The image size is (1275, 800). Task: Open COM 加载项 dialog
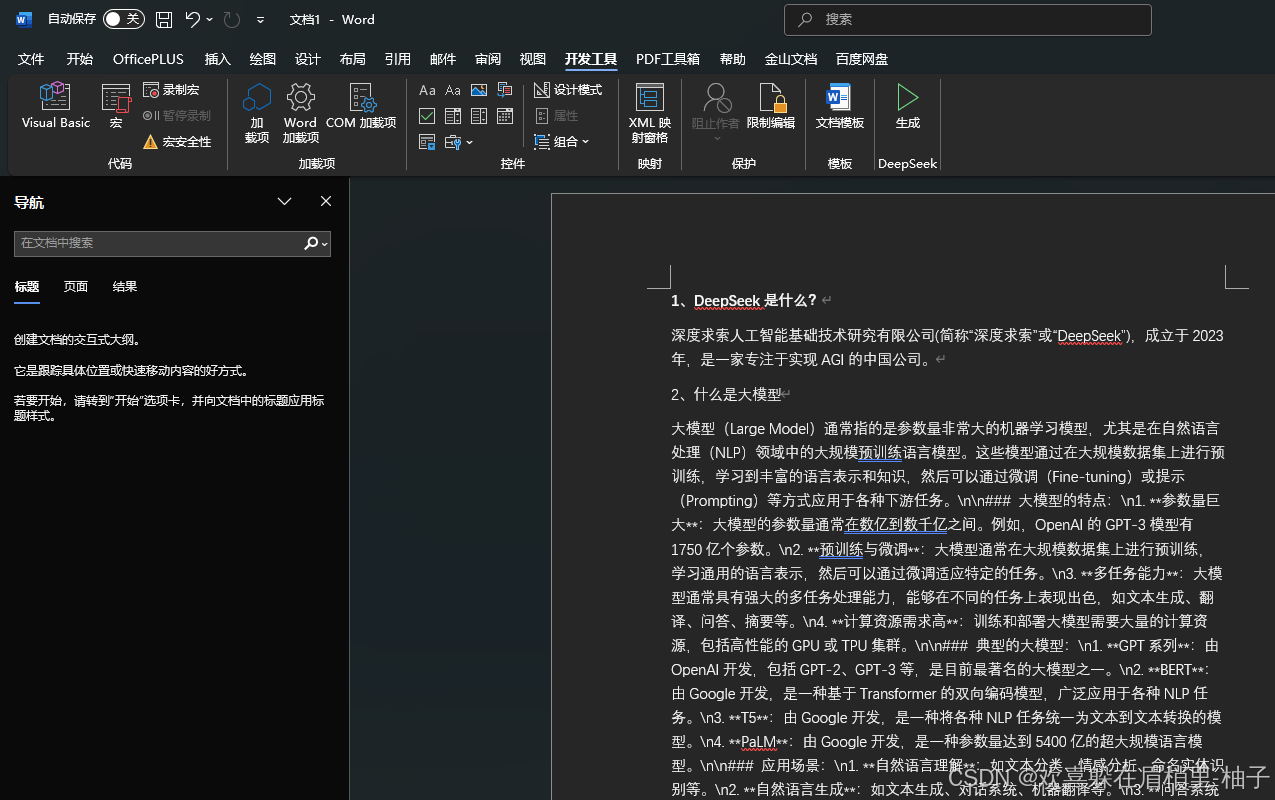[x=361, y=106]
